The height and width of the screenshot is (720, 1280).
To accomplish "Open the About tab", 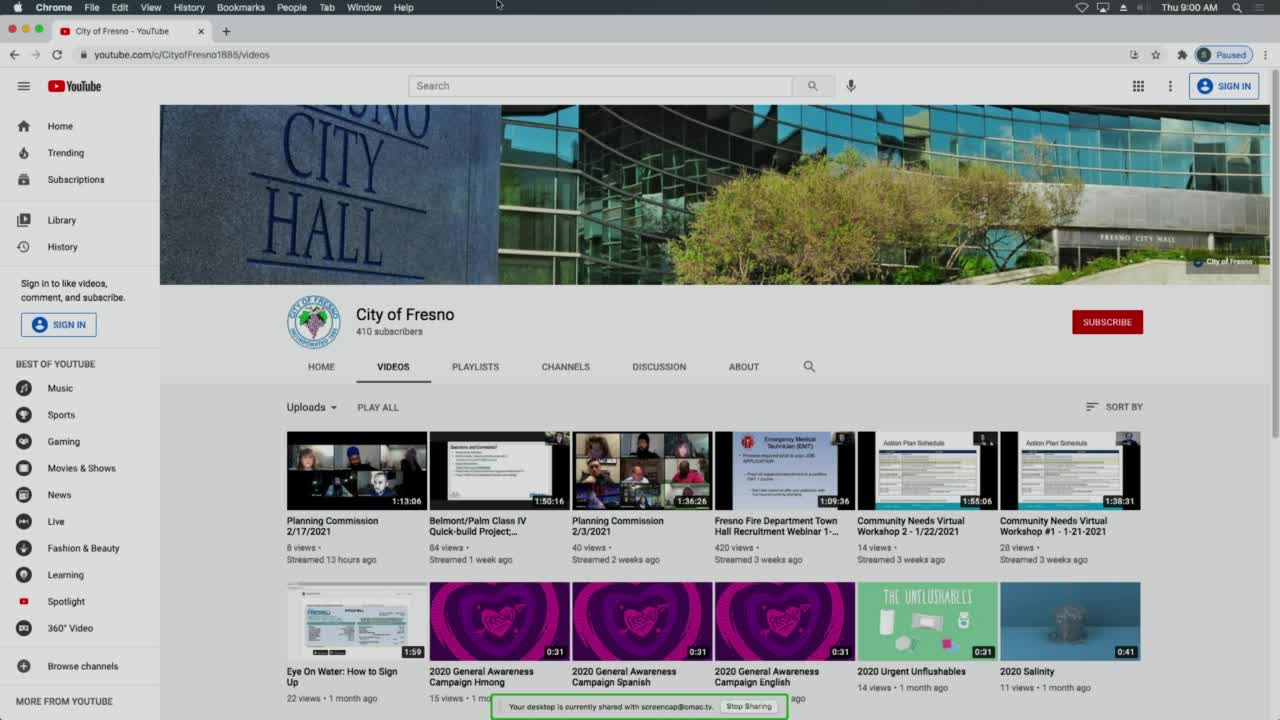I will pos(744,367).
